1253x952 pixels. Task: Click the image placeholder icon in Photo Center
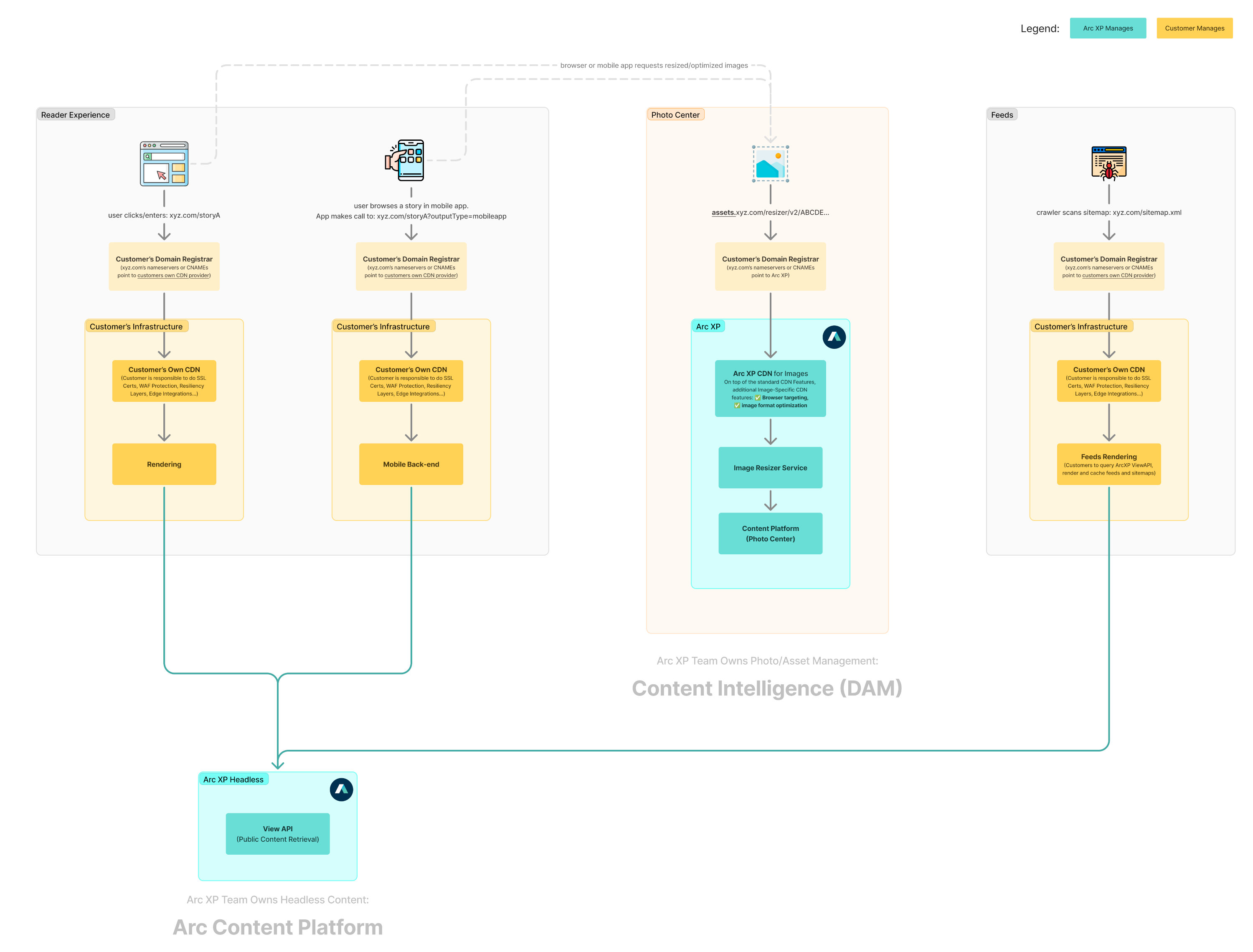pos(770,164)
